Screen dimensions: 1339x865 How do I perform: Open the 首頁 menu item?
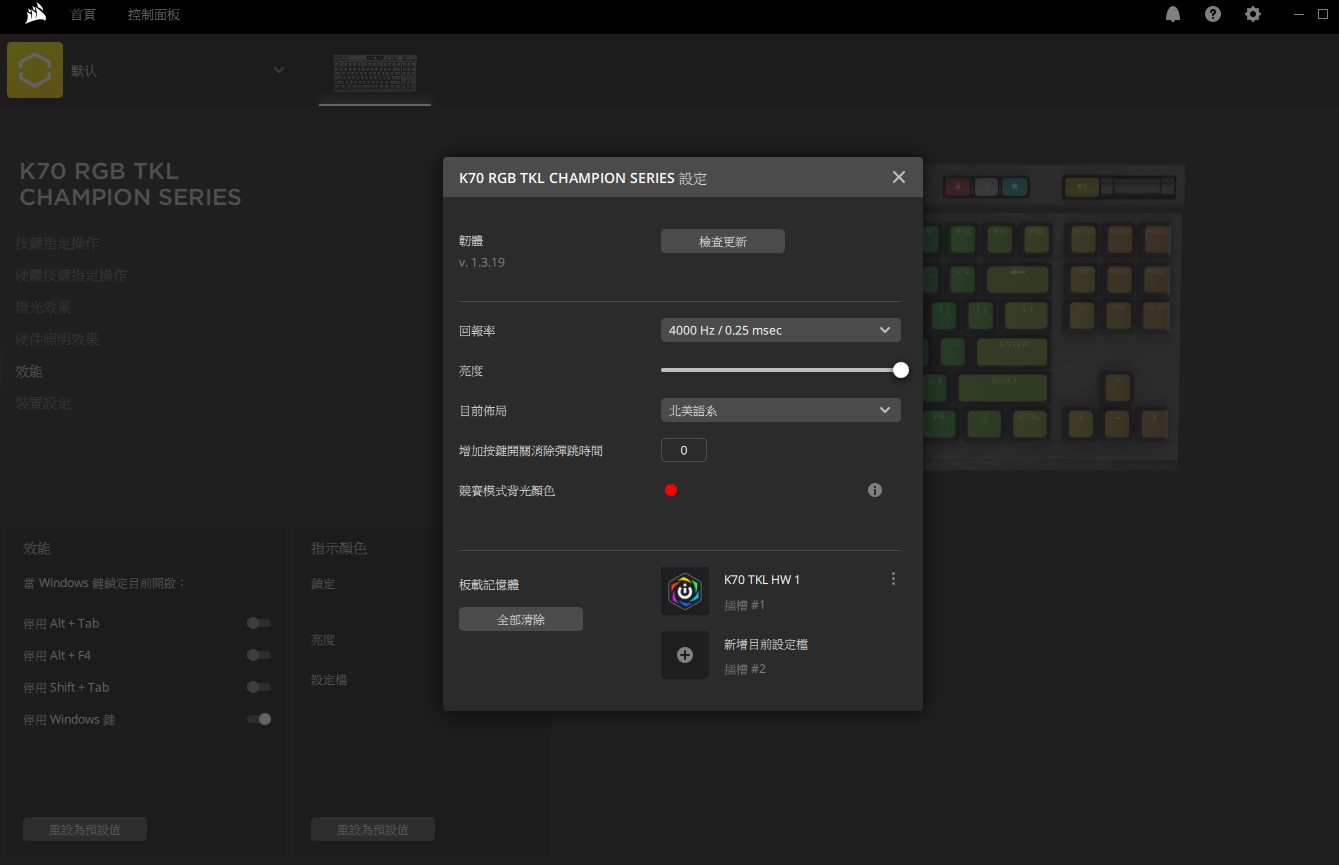83,15
